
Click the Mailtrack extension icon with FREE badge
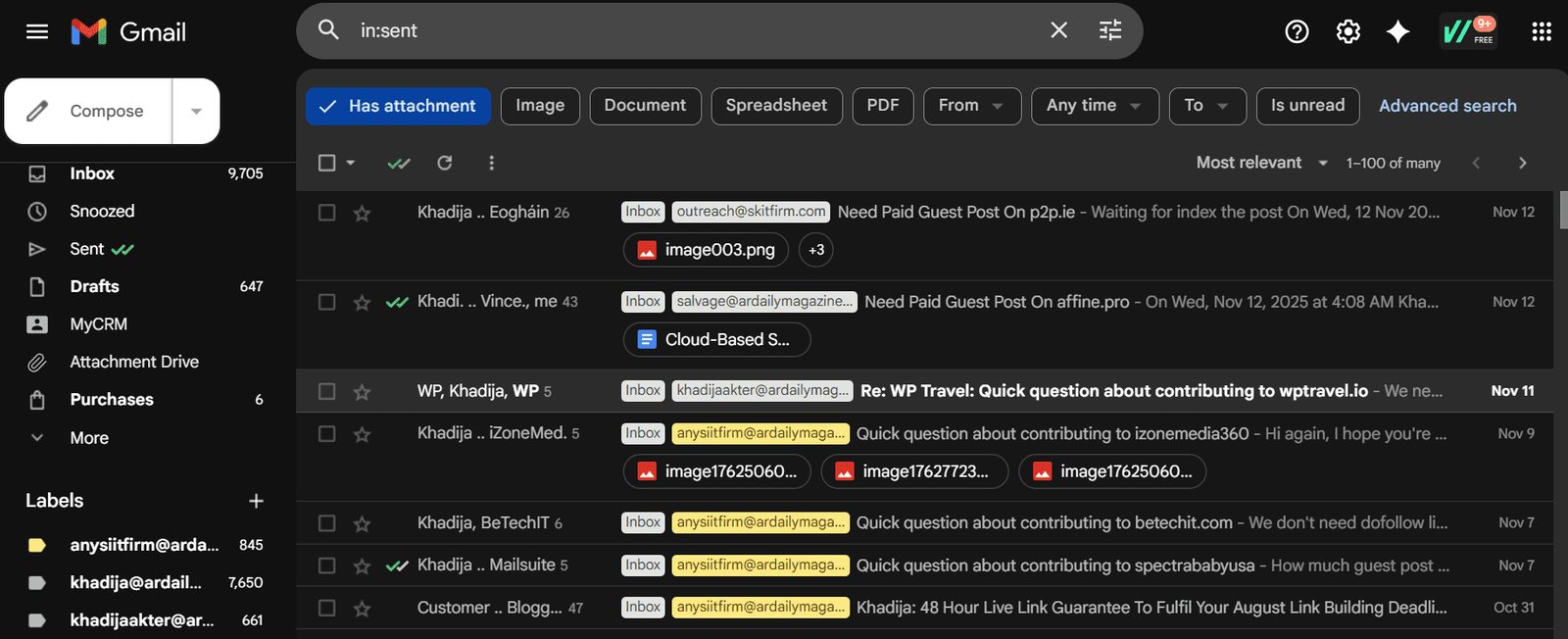click(1467, 31)
